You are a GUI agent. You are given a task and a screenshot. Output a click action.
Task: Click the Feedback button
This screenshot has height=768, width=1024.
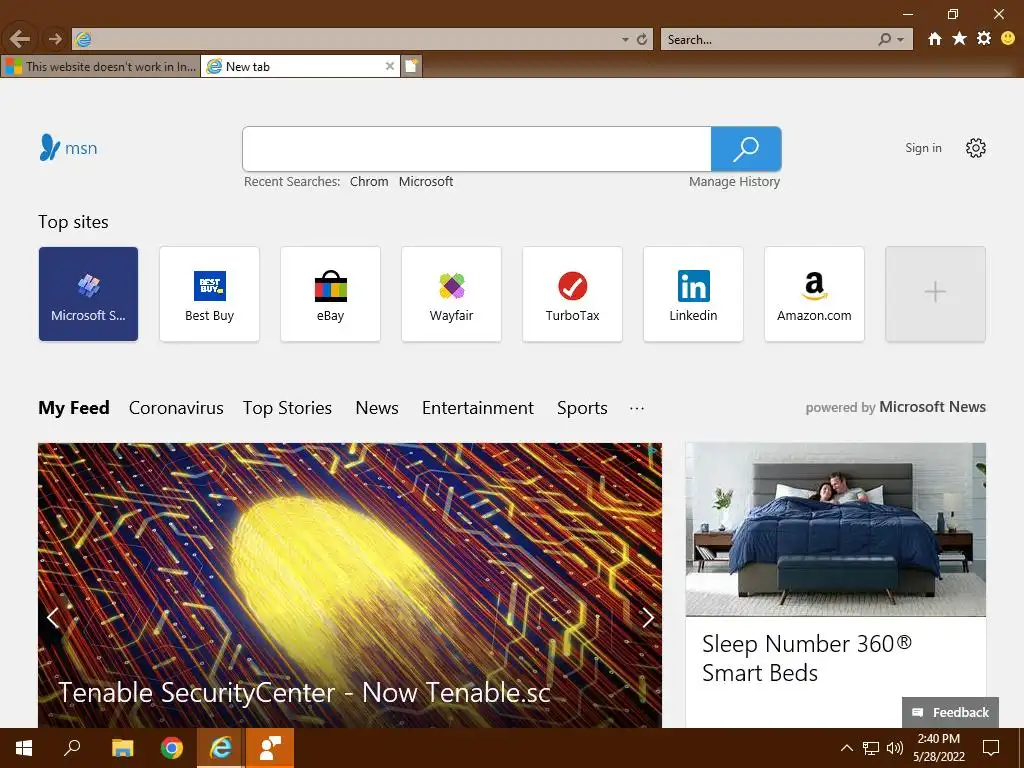(950, 712)
